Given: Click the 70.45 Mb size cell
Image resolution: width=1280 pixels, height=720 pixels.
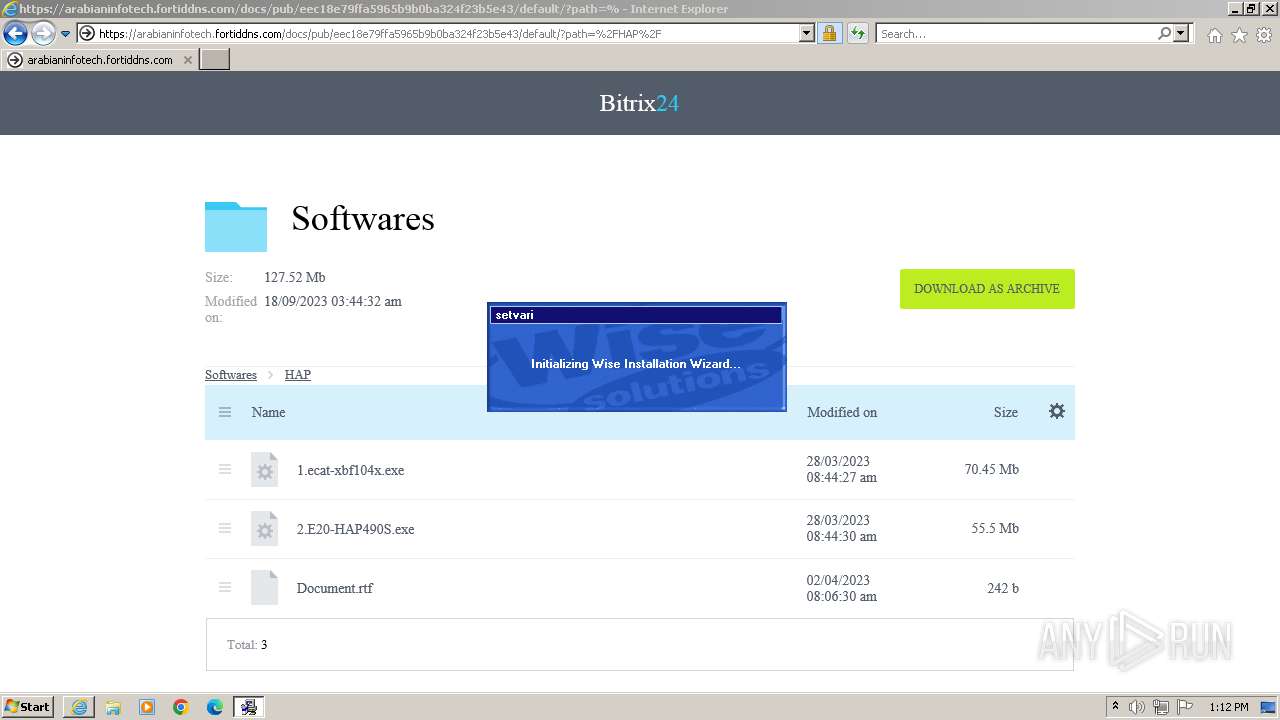Looking at the screenshot, I should pyautogui.click(x=992, y=469).
